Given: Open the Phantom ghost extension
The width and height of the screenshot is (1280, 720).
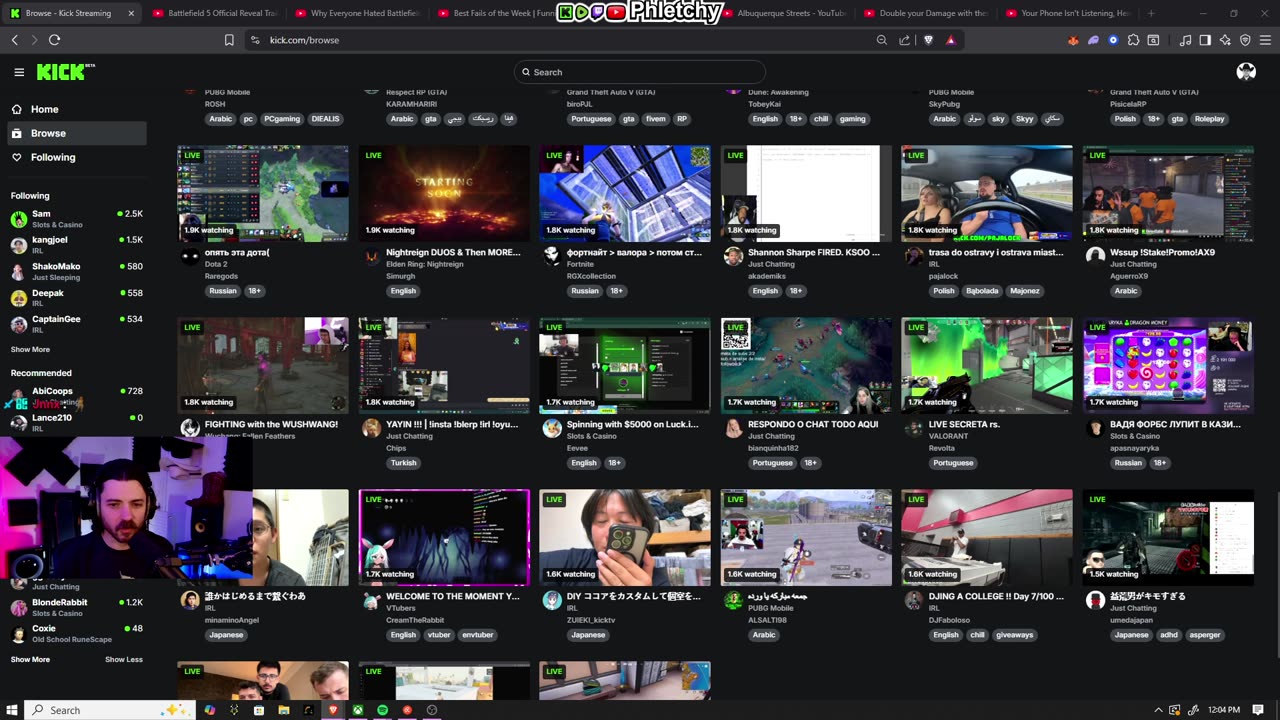Looking at the screenshot, I should tap(1093, 40).
